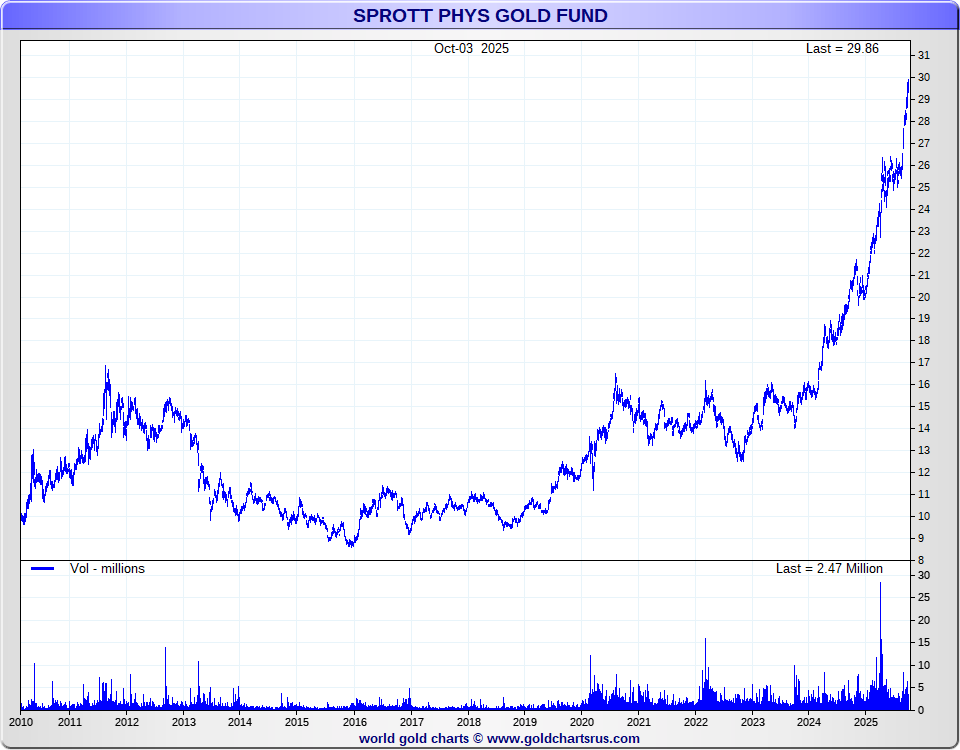Click the 2010 year label on x-axis
This screenshot has width=960, height=750.
[x=21, y=722]
